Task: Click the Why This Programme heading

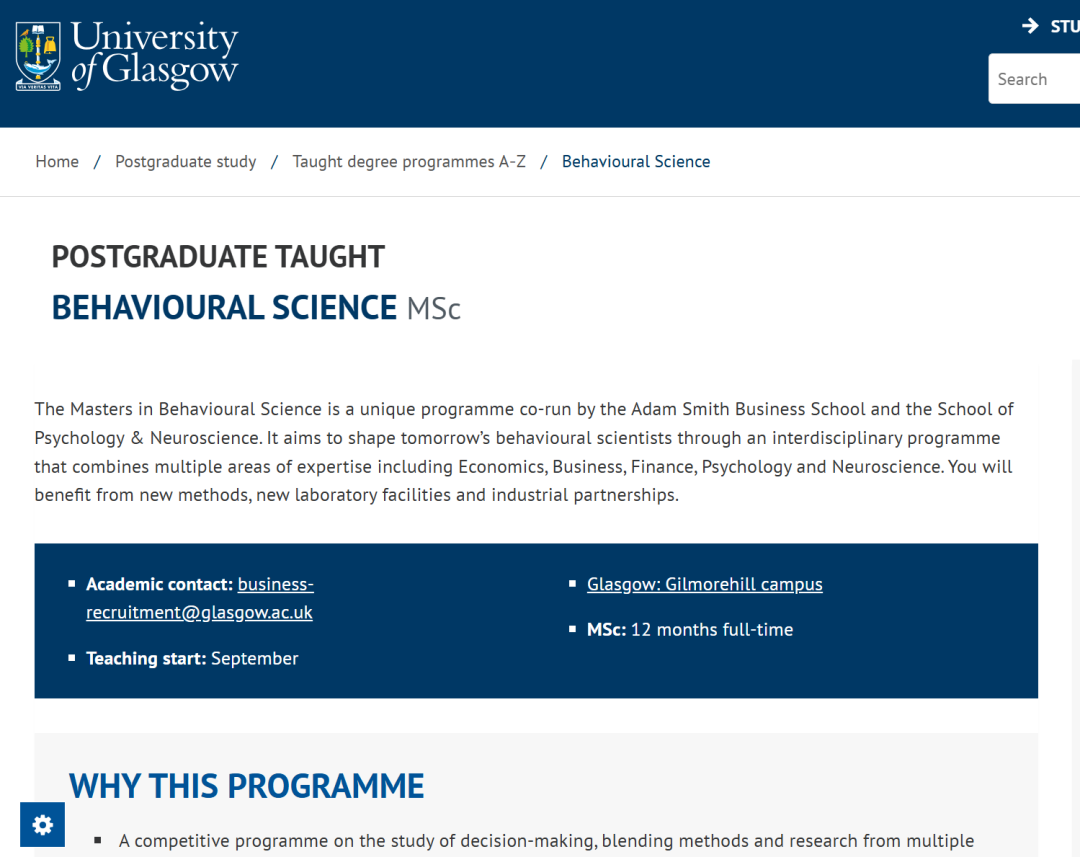Action: pos(247,786)
